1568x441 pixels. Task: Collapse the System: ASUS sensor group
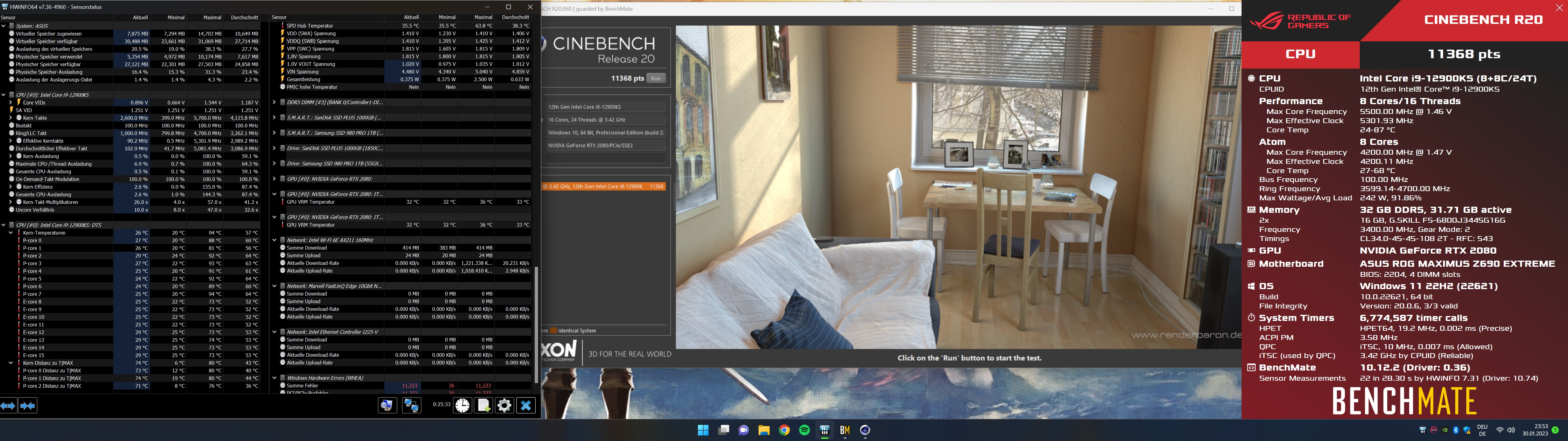(4, 26)
